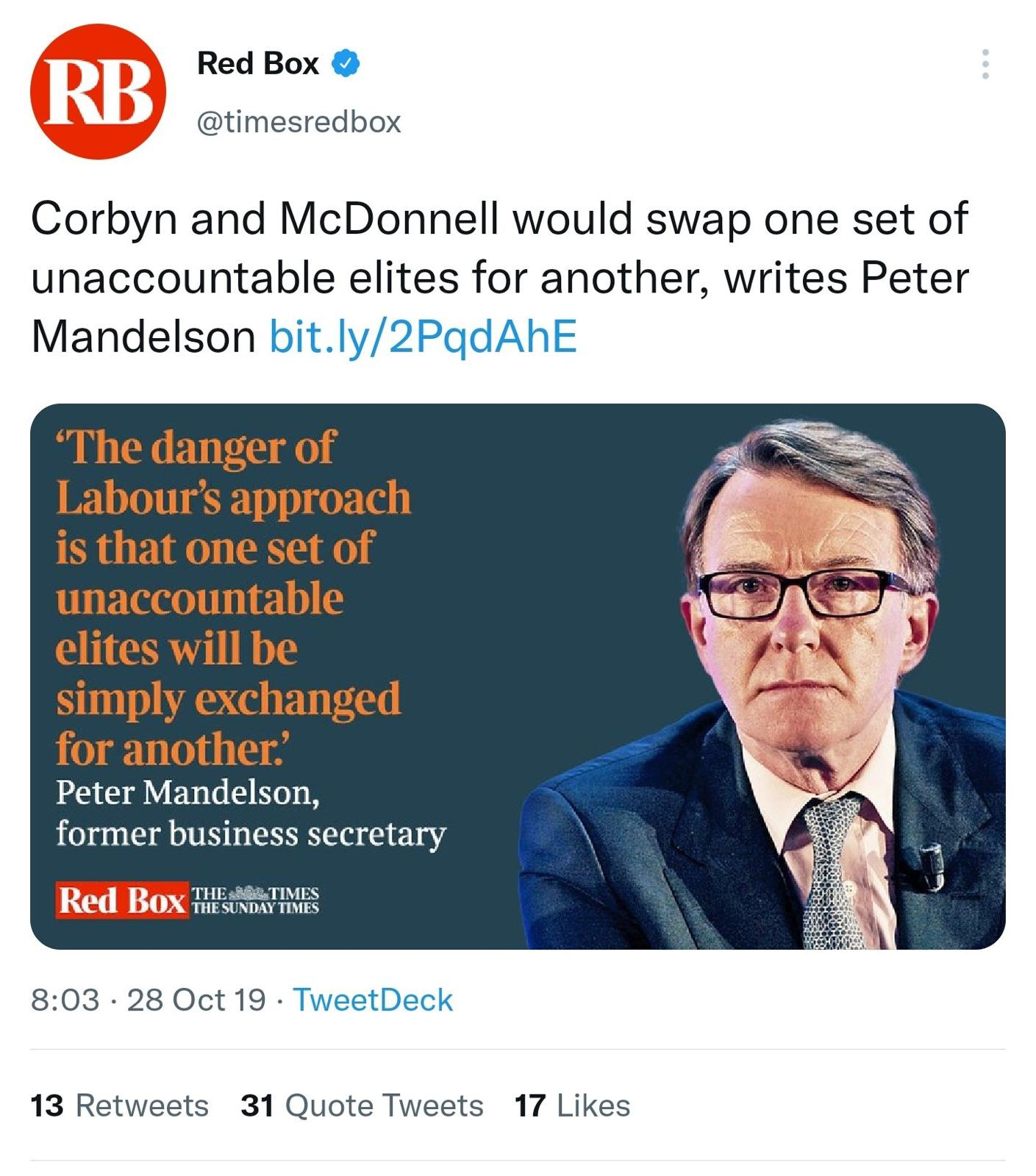Click the blue verified badge
The width and height of the screenshot is (1036, 1176).
346,64
